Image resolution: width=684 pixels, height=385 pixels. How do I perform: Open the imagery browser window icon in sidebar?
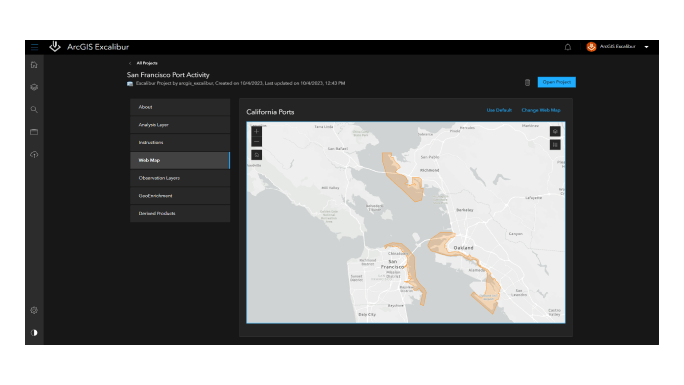tap(34, 132)
